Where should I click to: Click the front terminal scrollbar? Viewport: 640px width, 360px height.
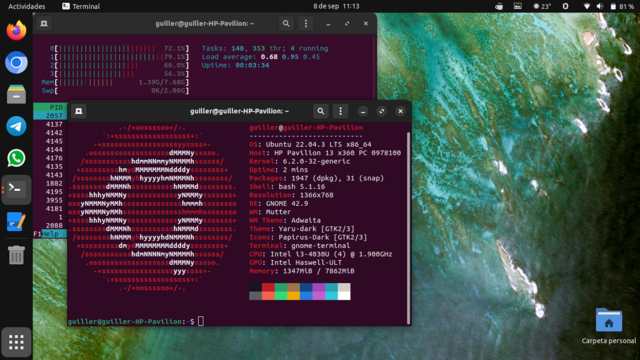[x=409, y=227]
